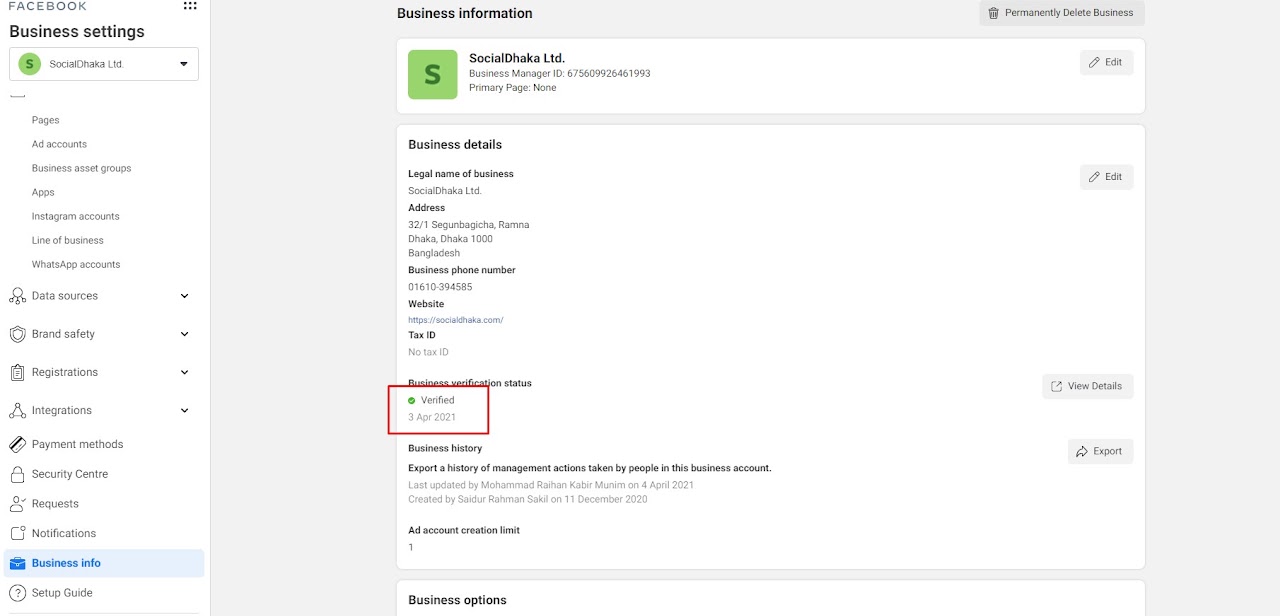Expand the Brand safety section chevron
This screenshot has width=1280, height=616.
tap(184, 334)
